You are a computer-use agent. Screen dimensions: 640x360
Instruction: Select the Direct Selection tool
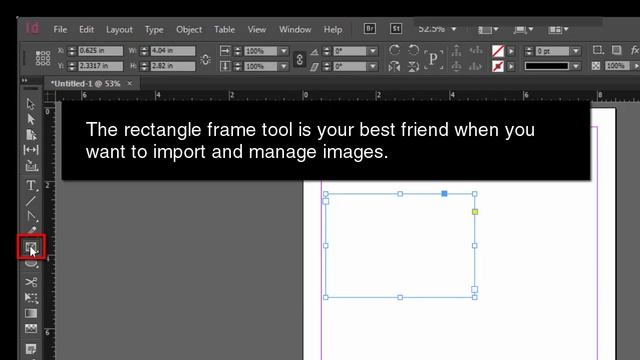coord(31,119)
